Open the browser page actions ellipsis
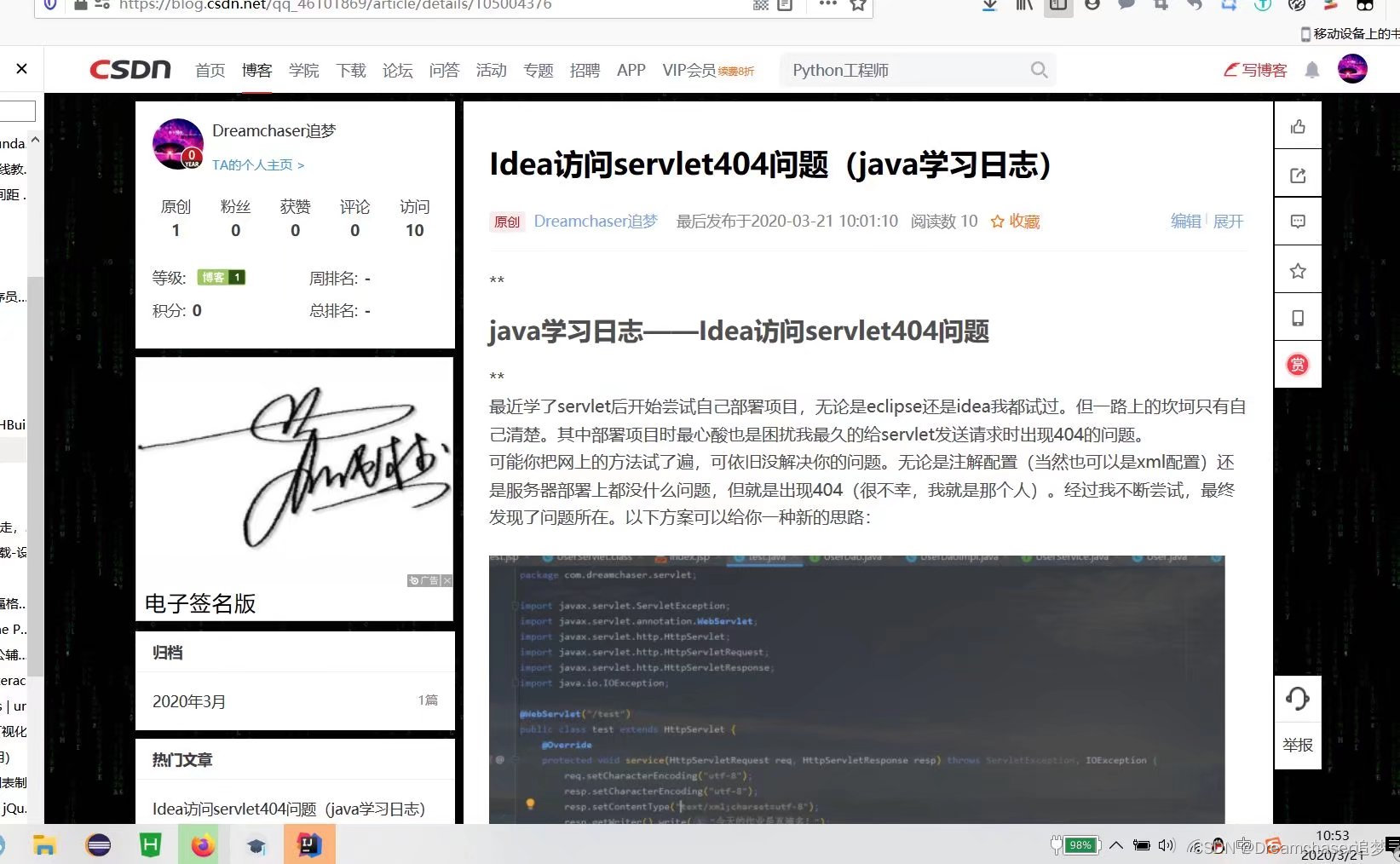The height and width of the screenshot is (864, 1400). [x=827, y=3]
